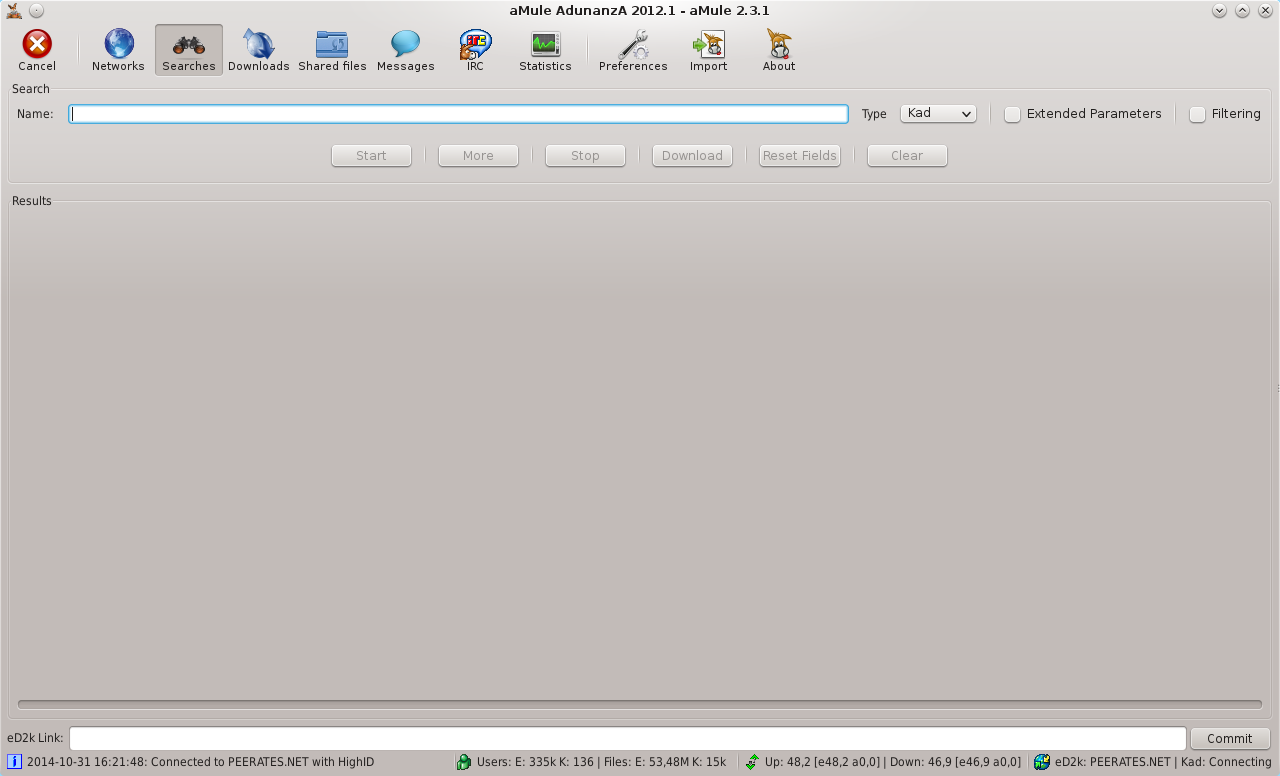
Task: Click the up/down transfer arrows icon
Action: 752,762
